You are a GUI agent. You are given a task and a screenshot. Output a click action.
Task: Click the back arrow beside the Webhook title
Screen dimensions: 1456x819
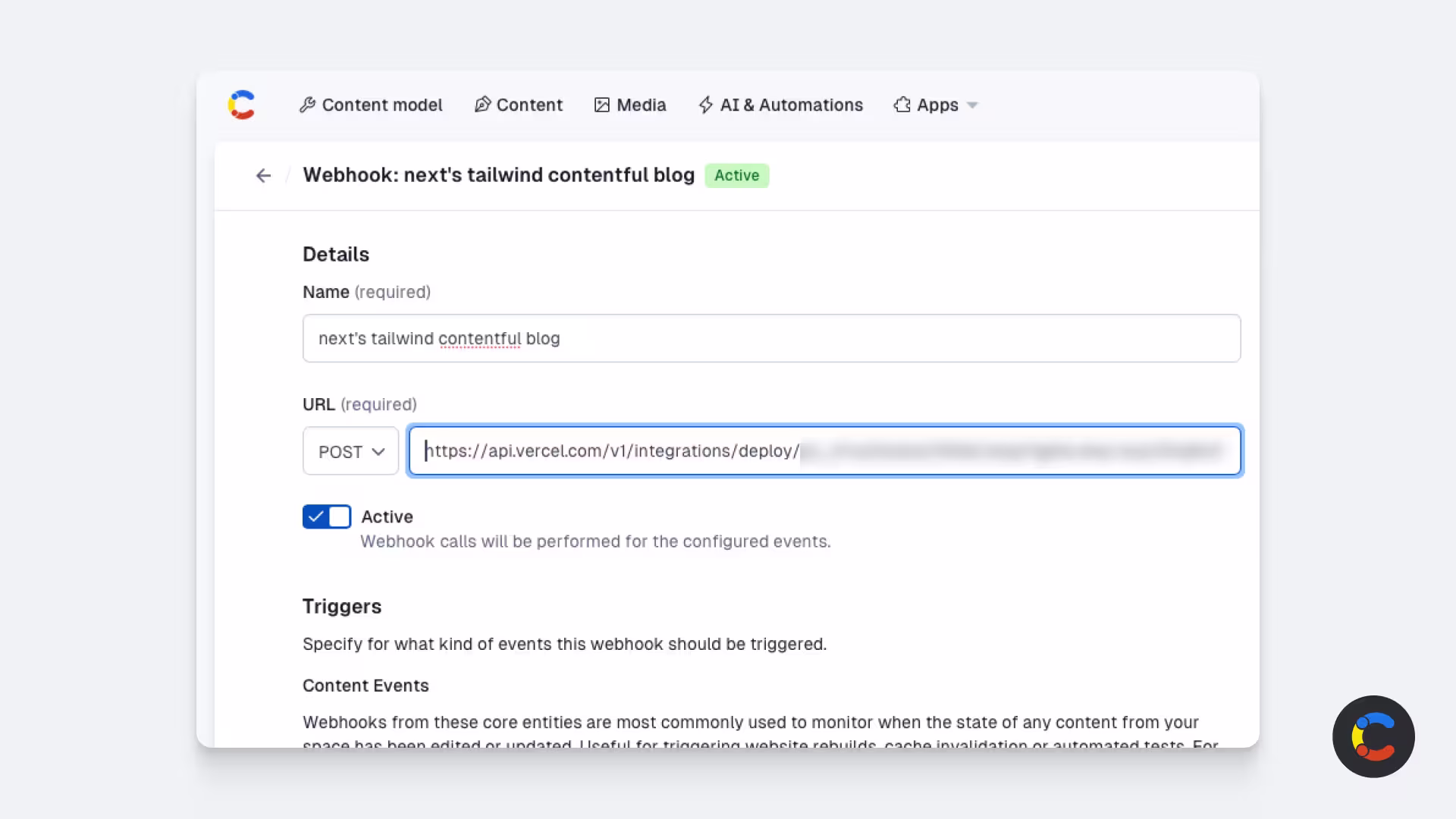click(263, 176)
